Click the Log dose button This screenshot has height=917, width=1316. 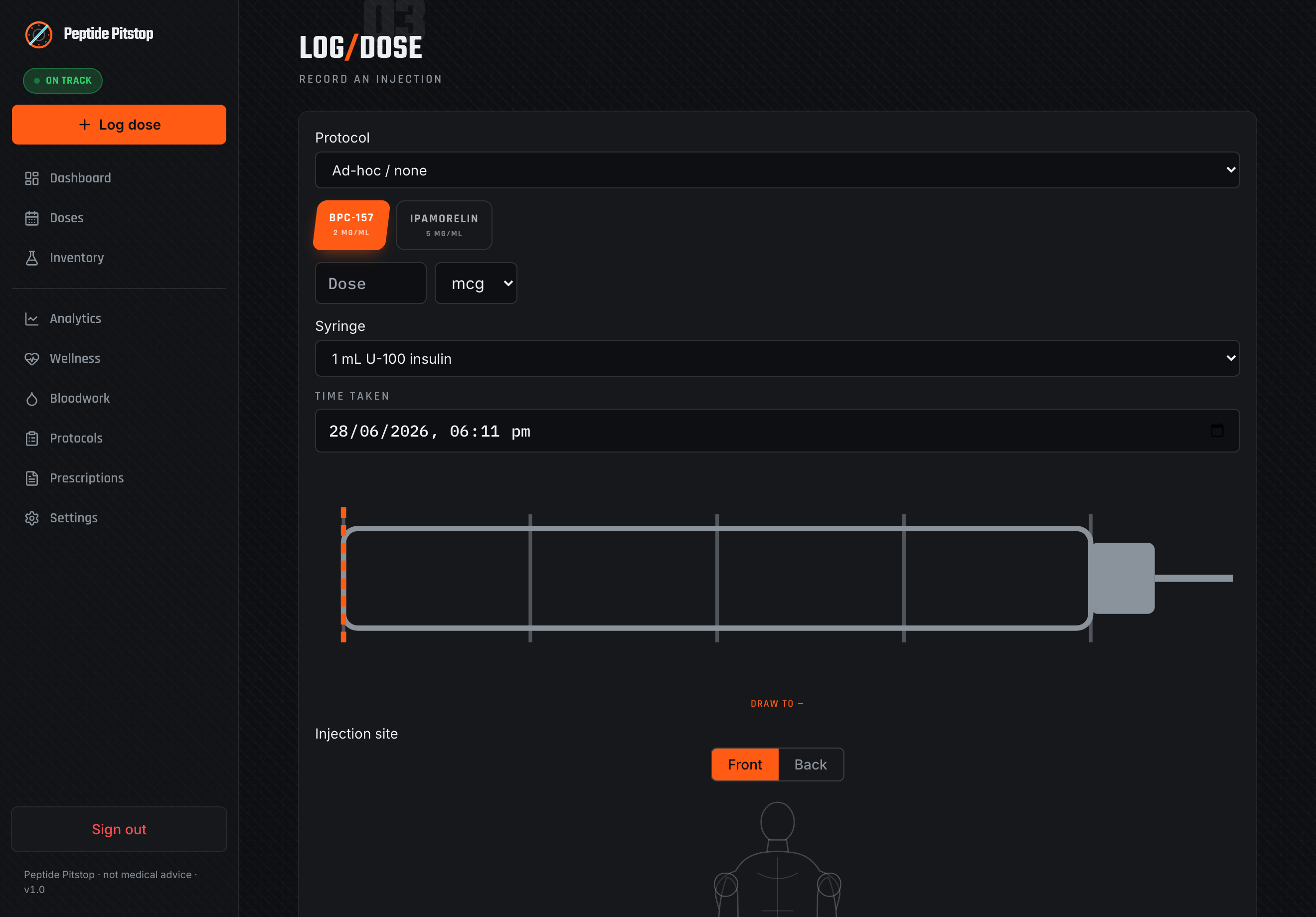click(119, 125)
